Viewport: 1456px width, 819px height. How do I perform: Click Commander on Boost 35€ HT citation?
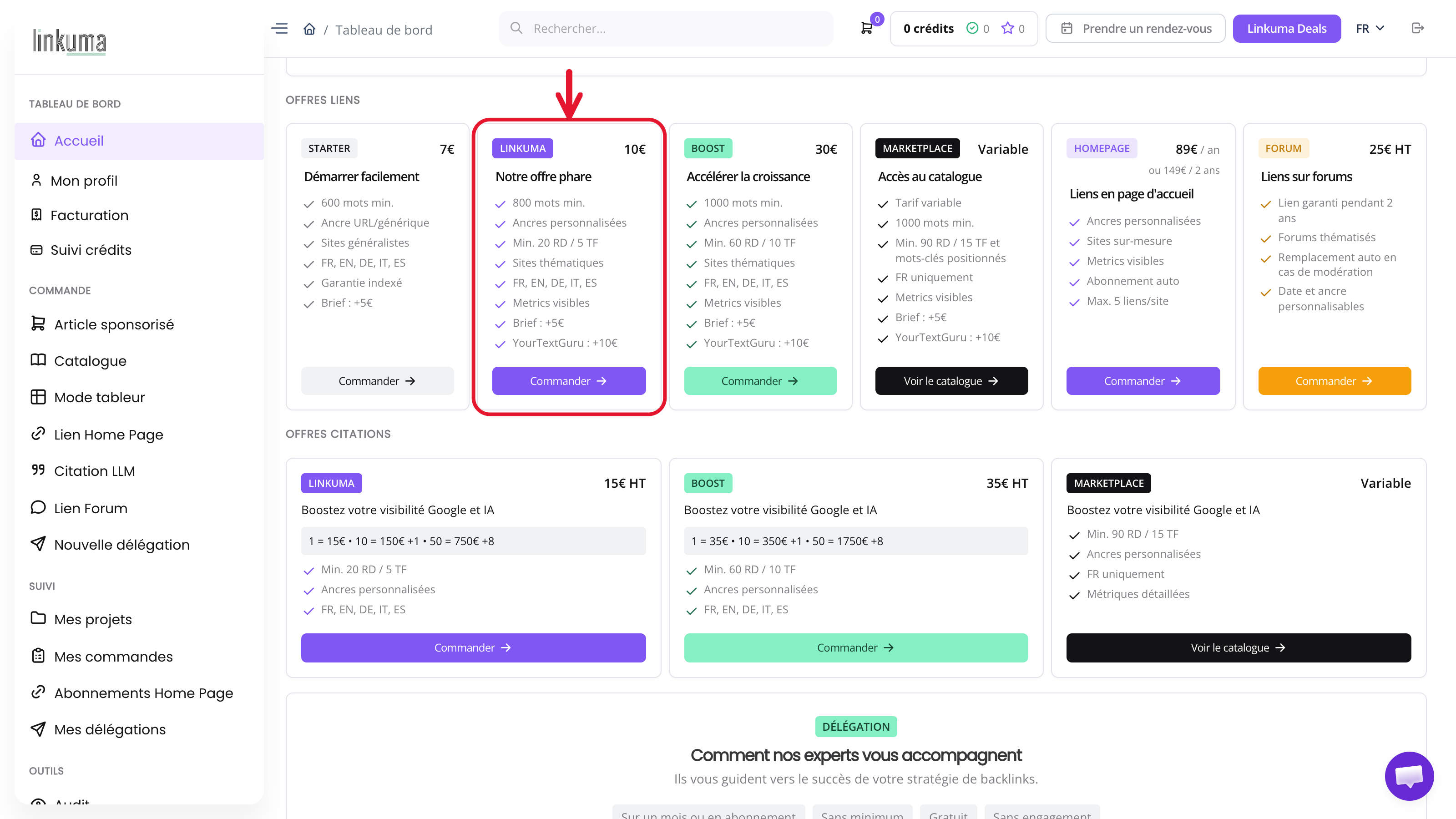click(856, 648)
